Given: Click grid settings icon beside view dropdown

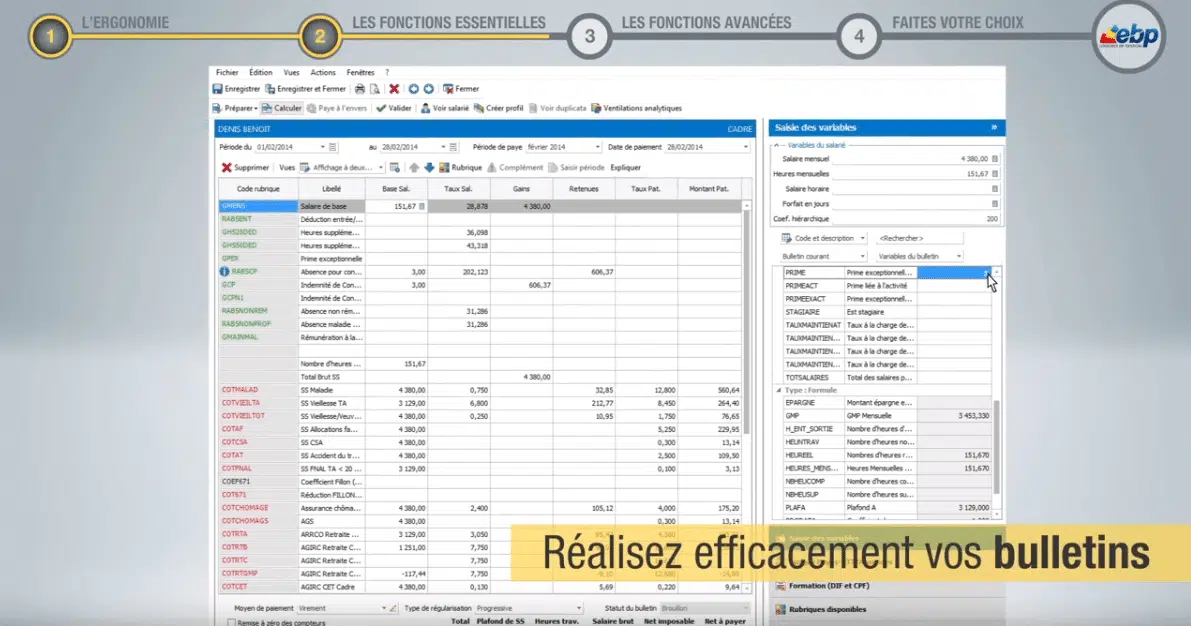Looking at the screenshot, I should coord(395,167).
